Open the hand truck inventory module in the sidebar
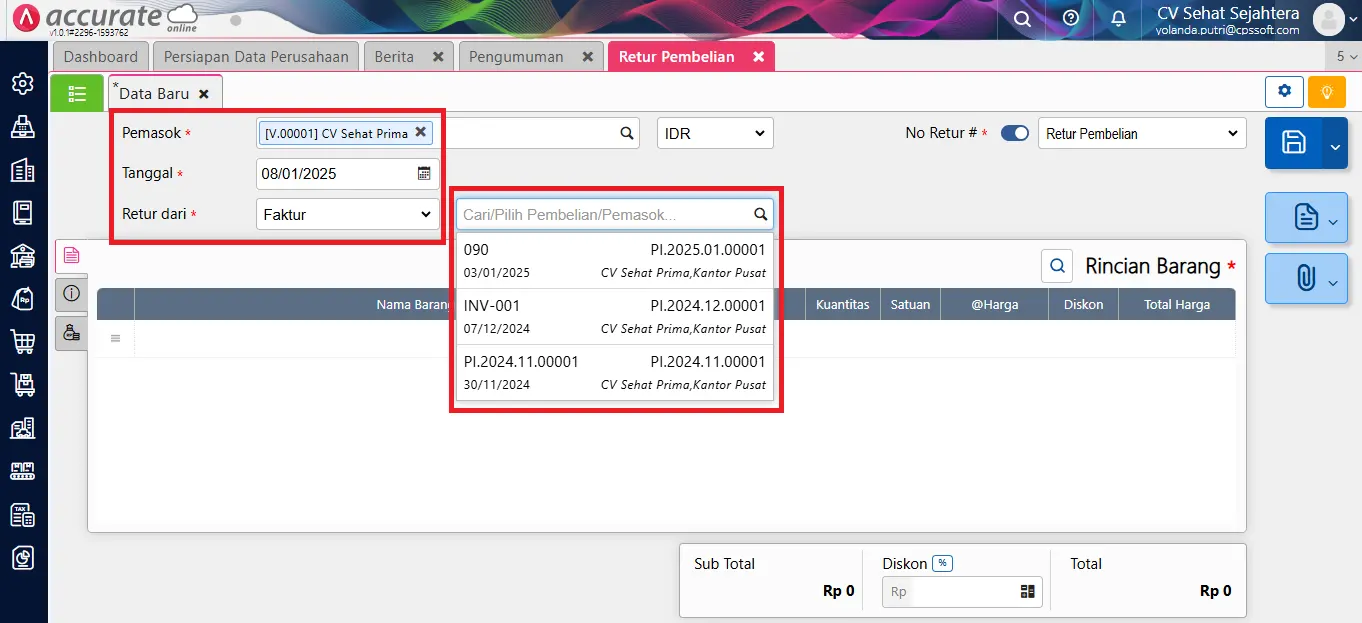 (23, 384)
